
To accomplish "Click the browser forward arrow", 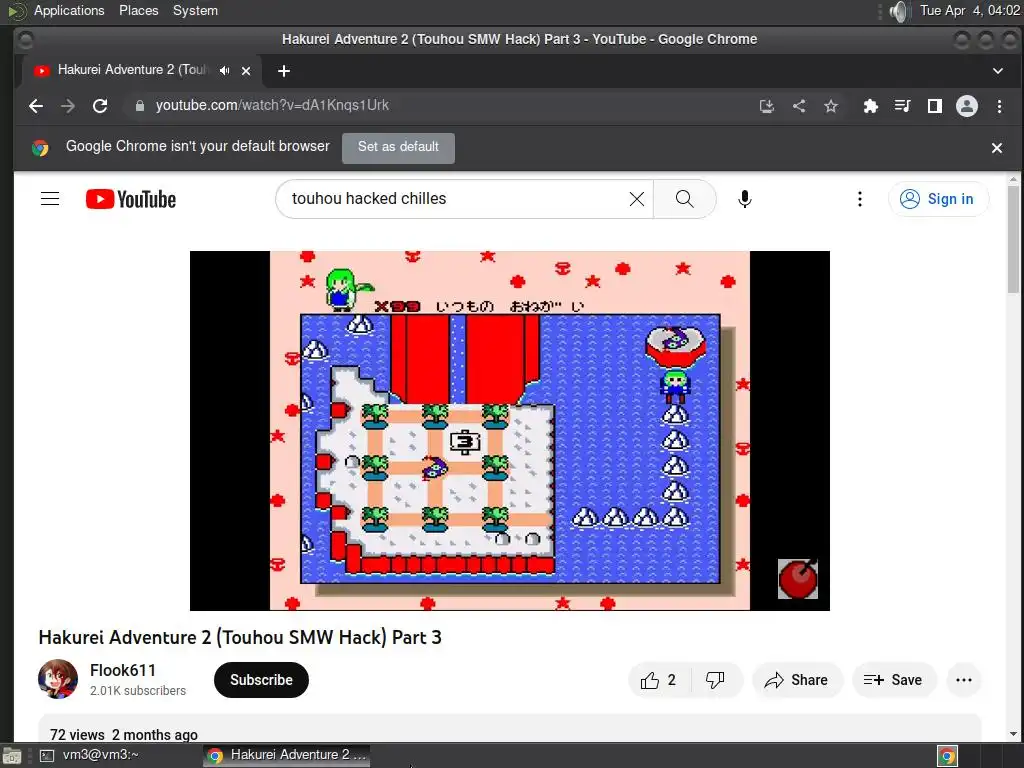I will 68,106.
